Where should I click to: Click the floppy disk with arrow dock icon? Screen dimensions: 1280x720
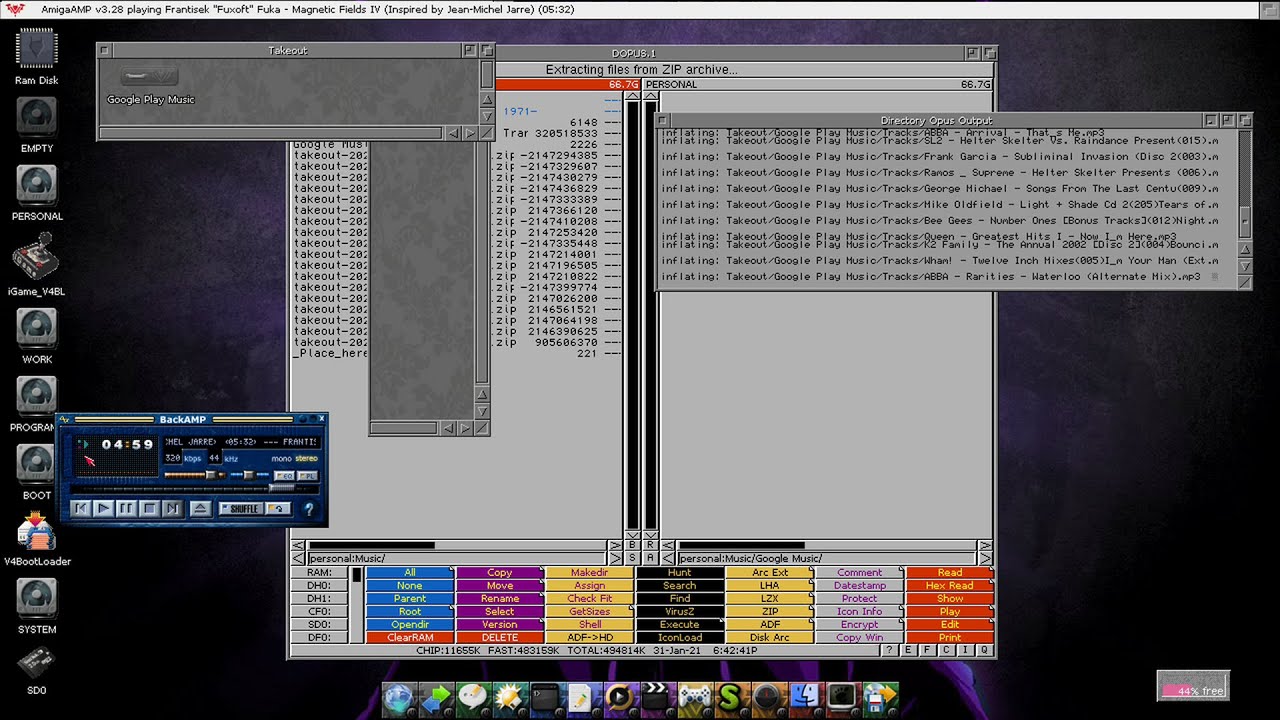(x=880, y=698)
